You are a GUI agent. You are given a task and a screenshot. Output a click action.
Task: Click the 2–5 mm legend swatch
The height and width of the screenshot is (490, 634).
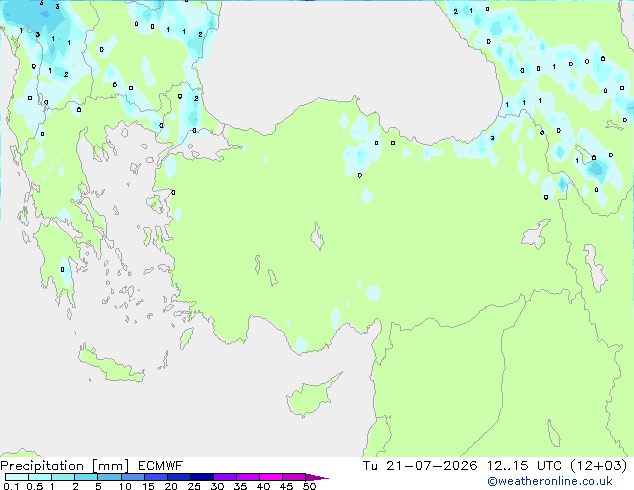pyautogui.click(x=86, y=477)
